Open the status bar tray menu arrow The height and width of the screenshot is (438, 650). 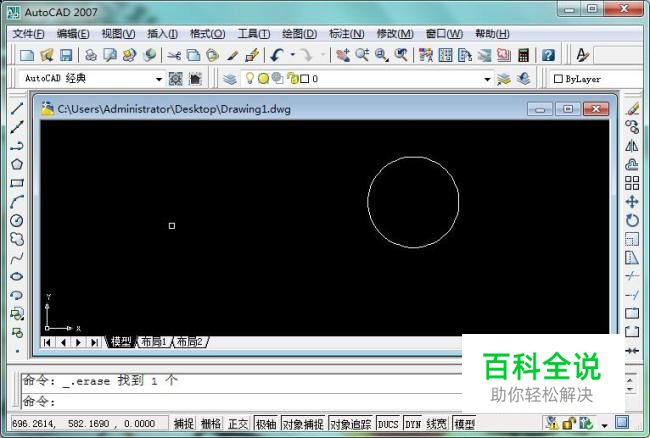(604, 425)
